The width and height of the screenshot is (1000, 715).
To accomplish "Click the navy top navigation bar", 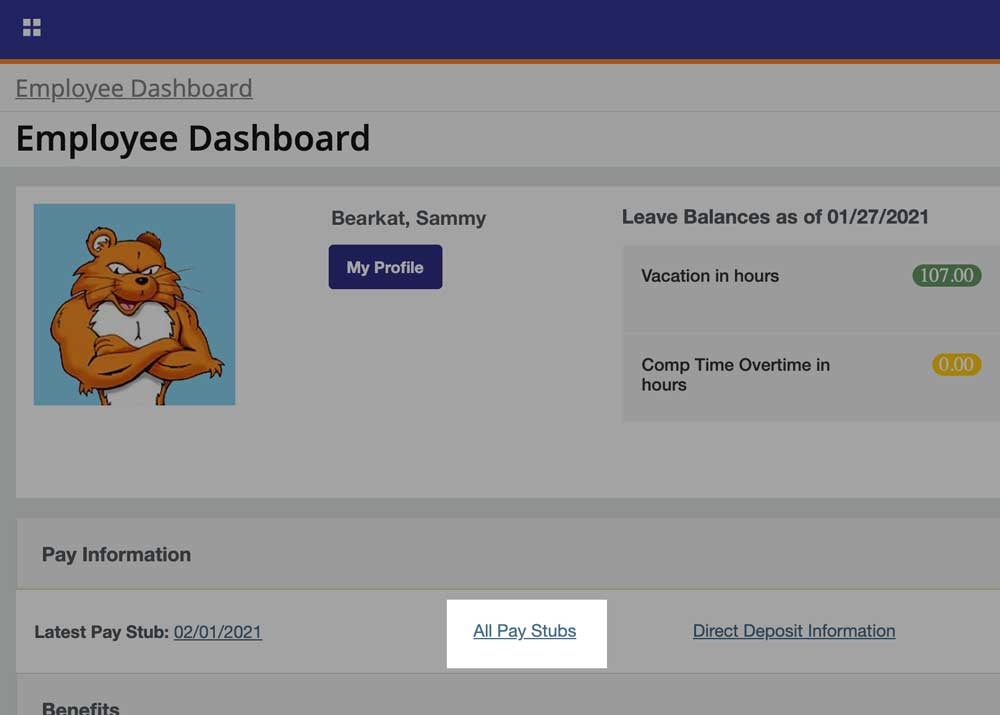I will [x=500, y=30].
